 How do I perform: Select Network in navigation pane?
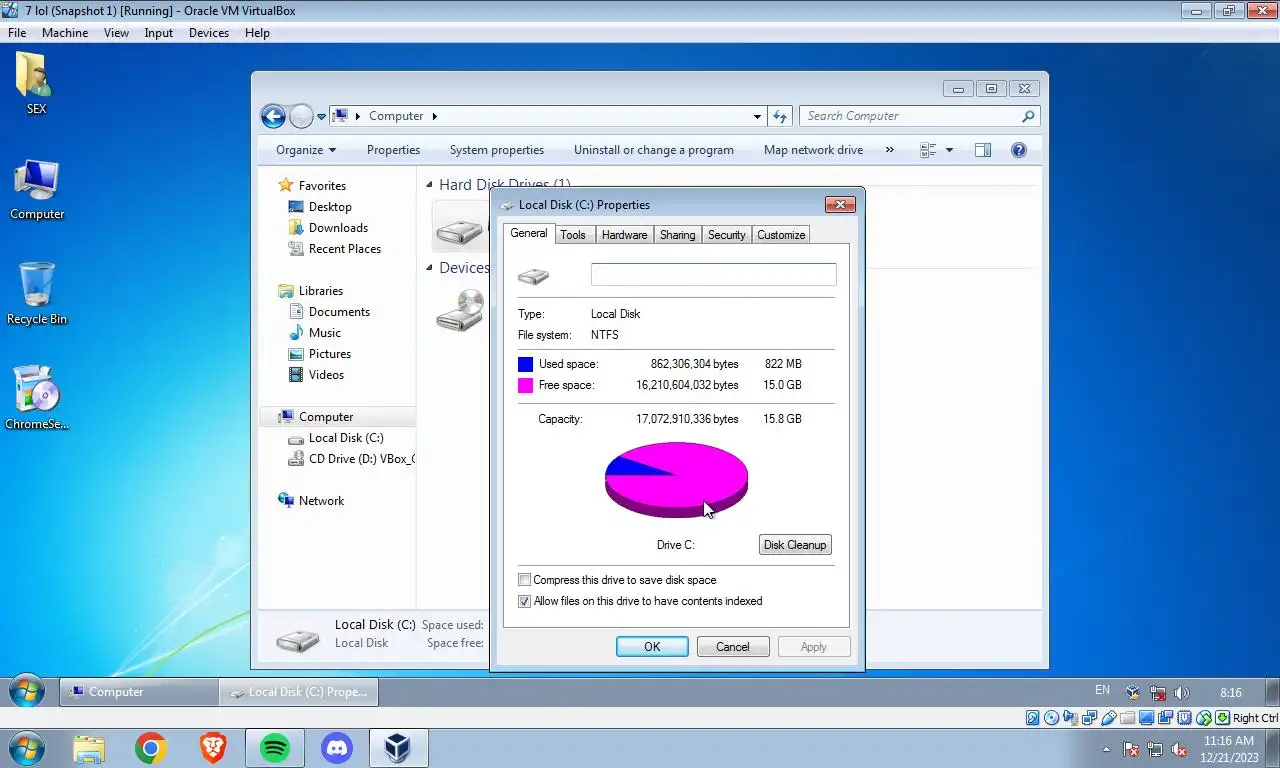coord(321,501)
